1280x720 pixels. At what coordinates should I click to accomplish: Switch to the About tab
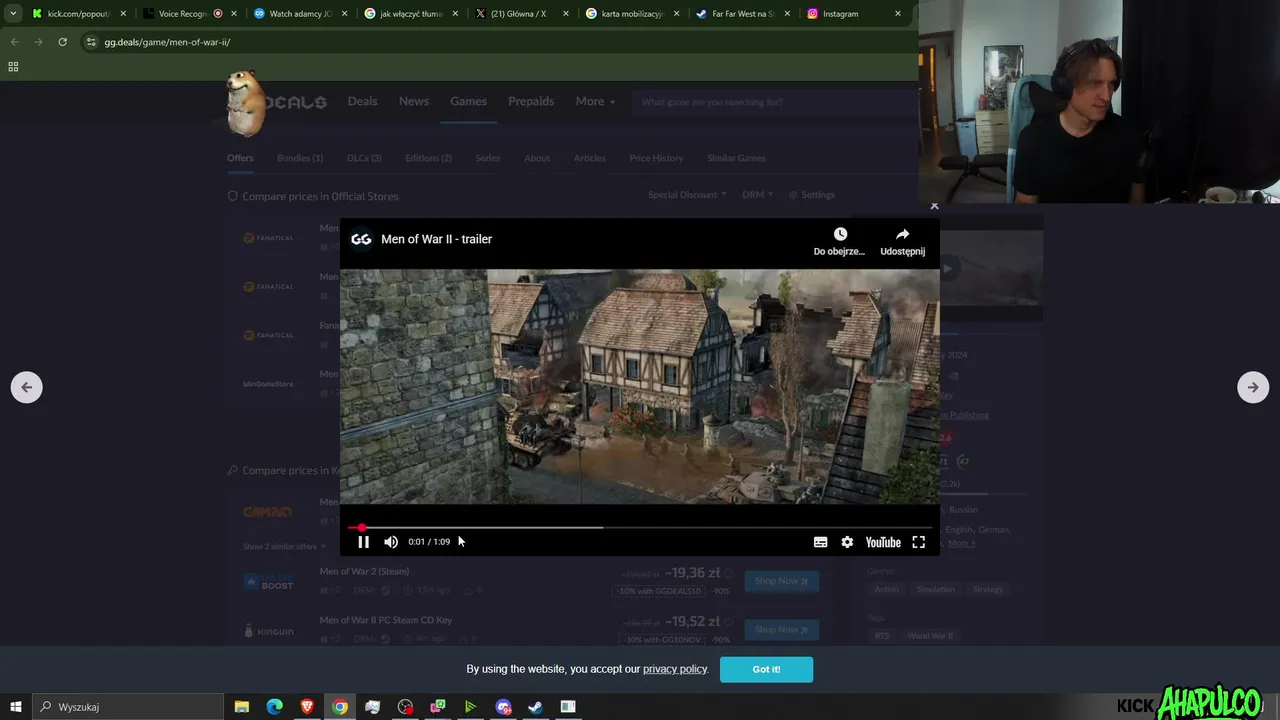[x=537, y=158]
